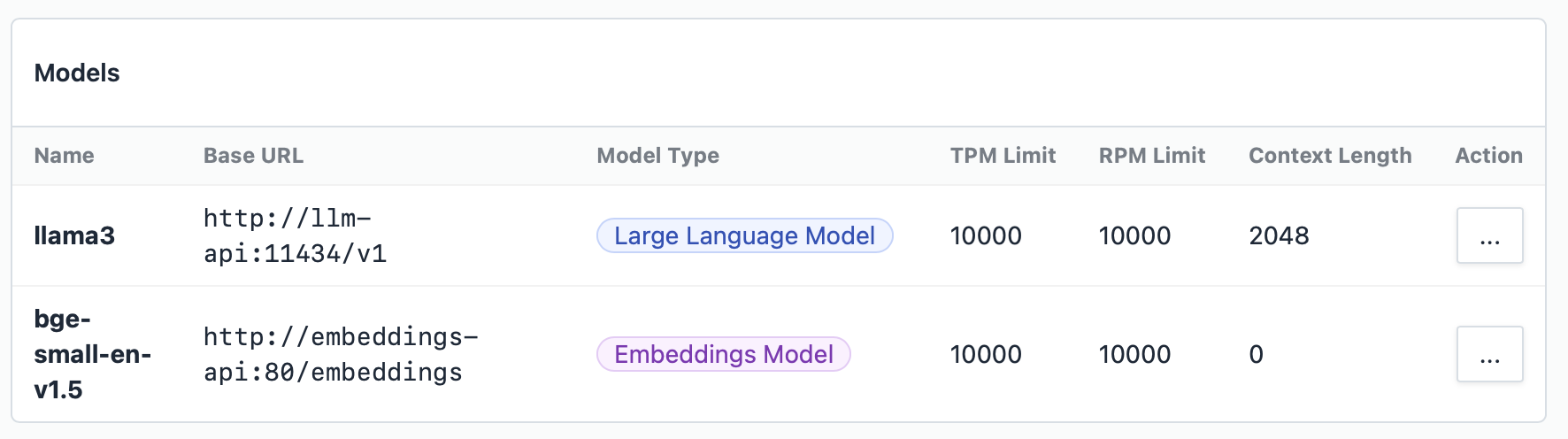This screenshot has height=439, width=1568.
Task: Click the Action column header
Action: tap(1488, 156)
